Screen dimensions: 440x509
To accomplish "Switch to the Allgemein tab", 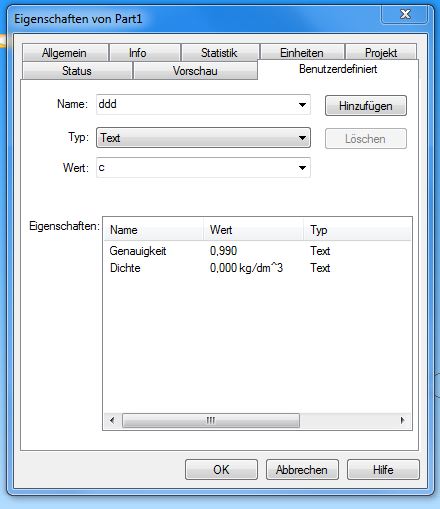I will pos(65,53).
